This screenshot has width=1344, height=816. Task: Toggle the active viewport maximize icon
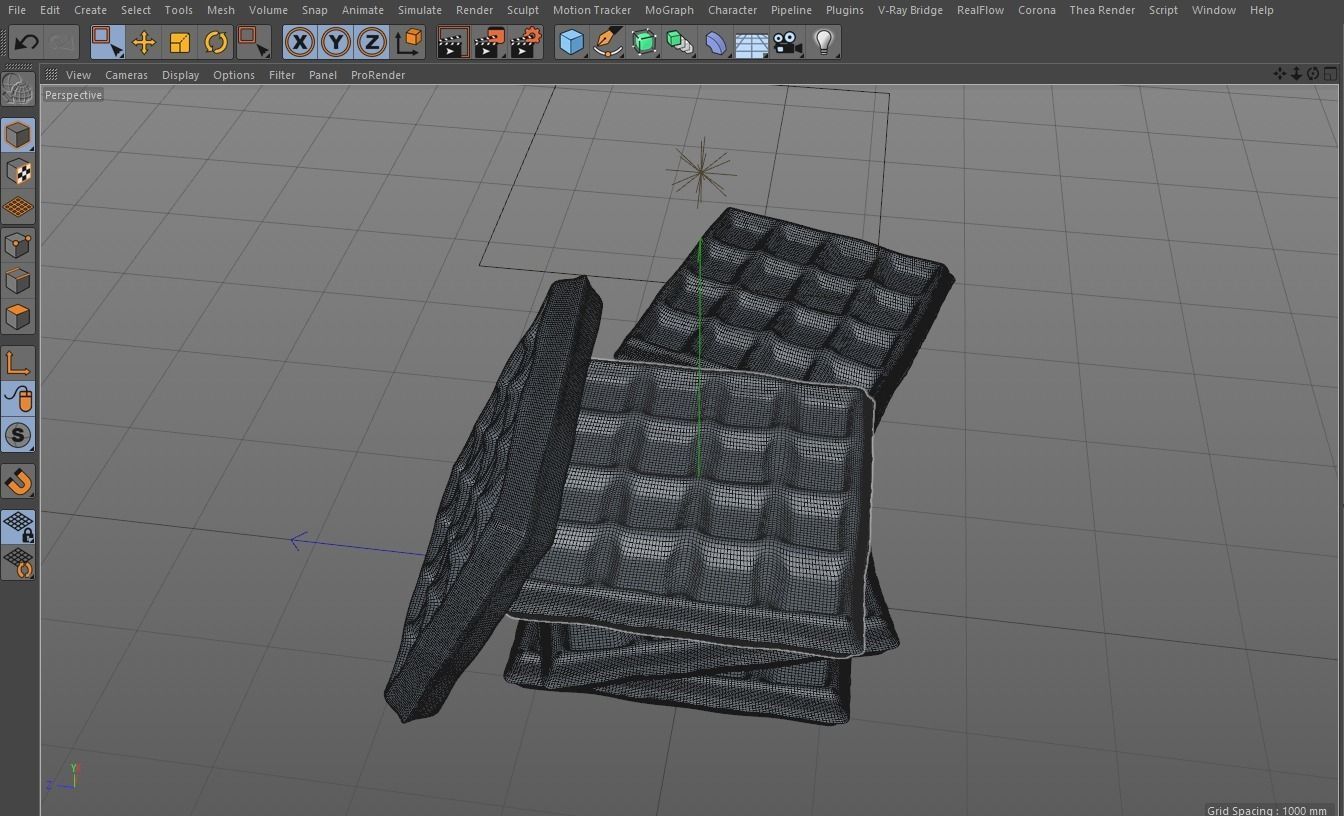pos(1330,74)
